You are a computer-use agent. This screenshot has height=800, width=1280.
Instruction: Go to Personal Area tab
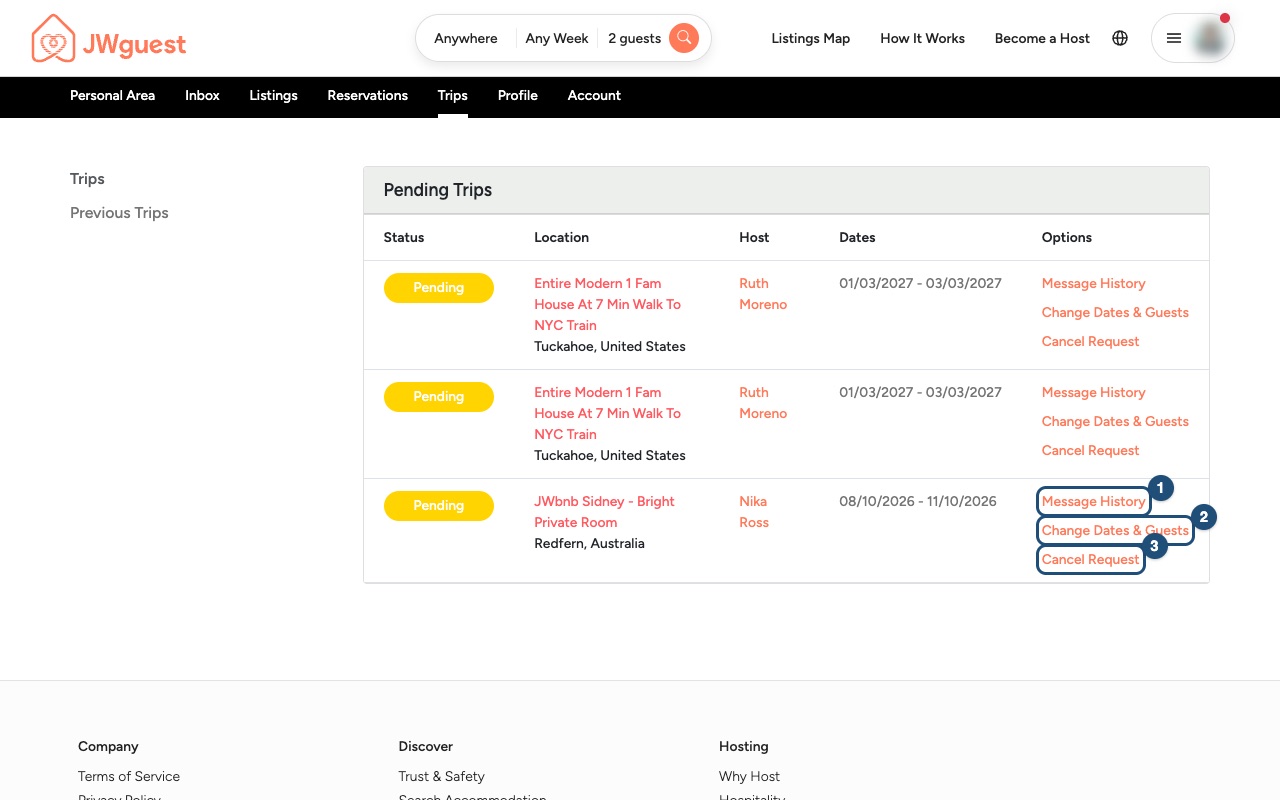pyautogui.click(x=112, y=96)
